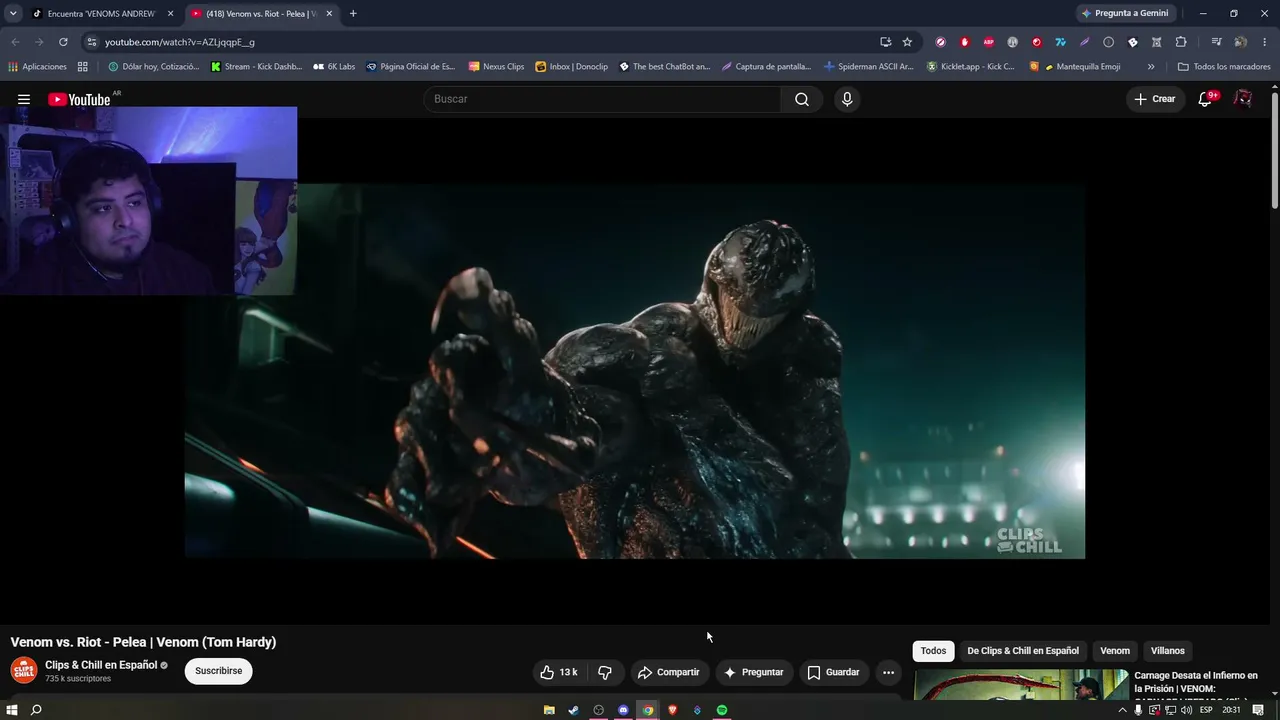Switch the ESP keyboard language indicator
This screenshot has height=720, width=1280.
1206,710
